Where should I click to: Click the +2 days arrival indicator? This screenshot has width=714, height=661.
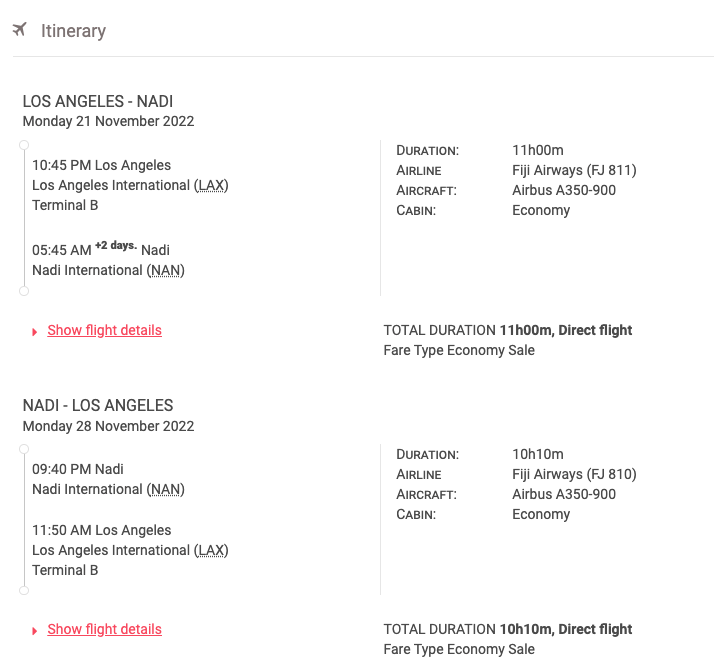[x=117, y=246]
